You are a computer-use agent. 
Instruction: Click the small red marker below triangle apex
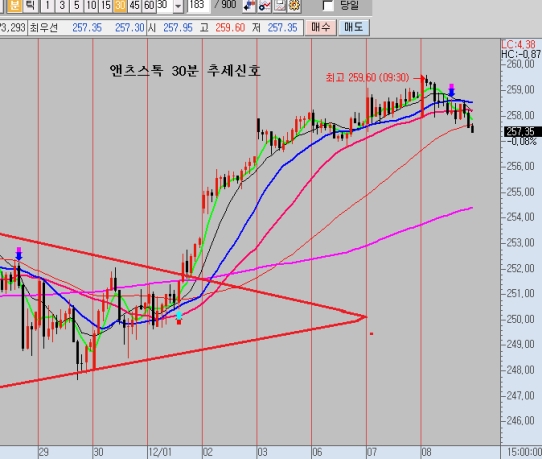click(372, 334)
